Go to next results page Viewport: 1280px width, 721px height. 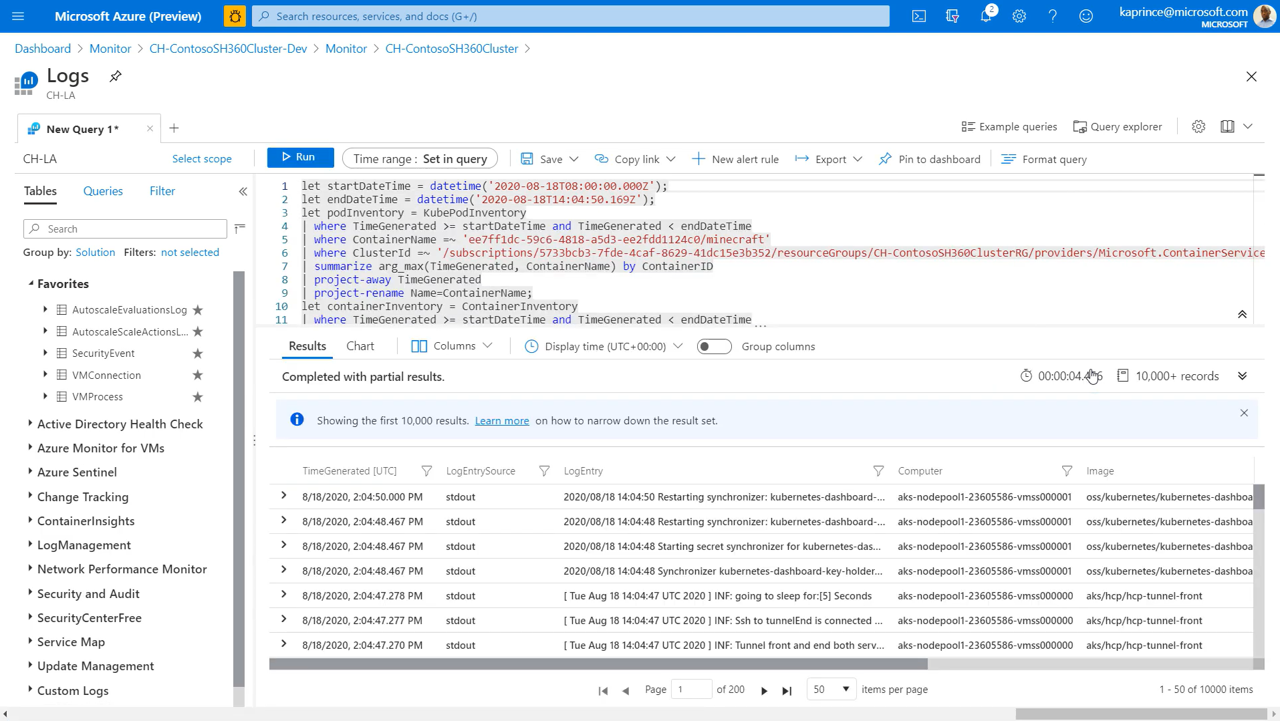coord(764,690)
